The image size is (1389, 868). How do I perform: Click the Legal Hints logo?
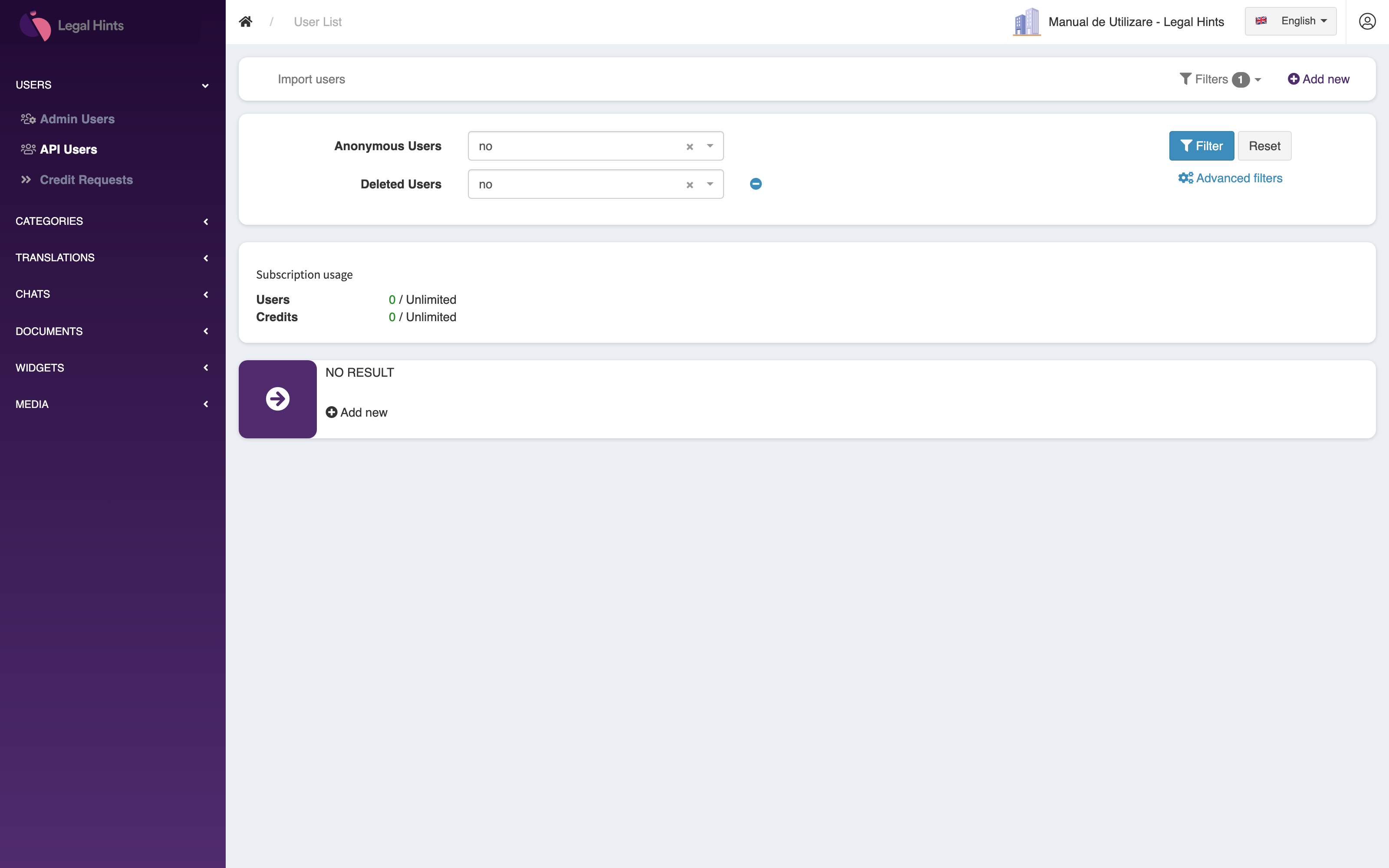pos(72,25)
